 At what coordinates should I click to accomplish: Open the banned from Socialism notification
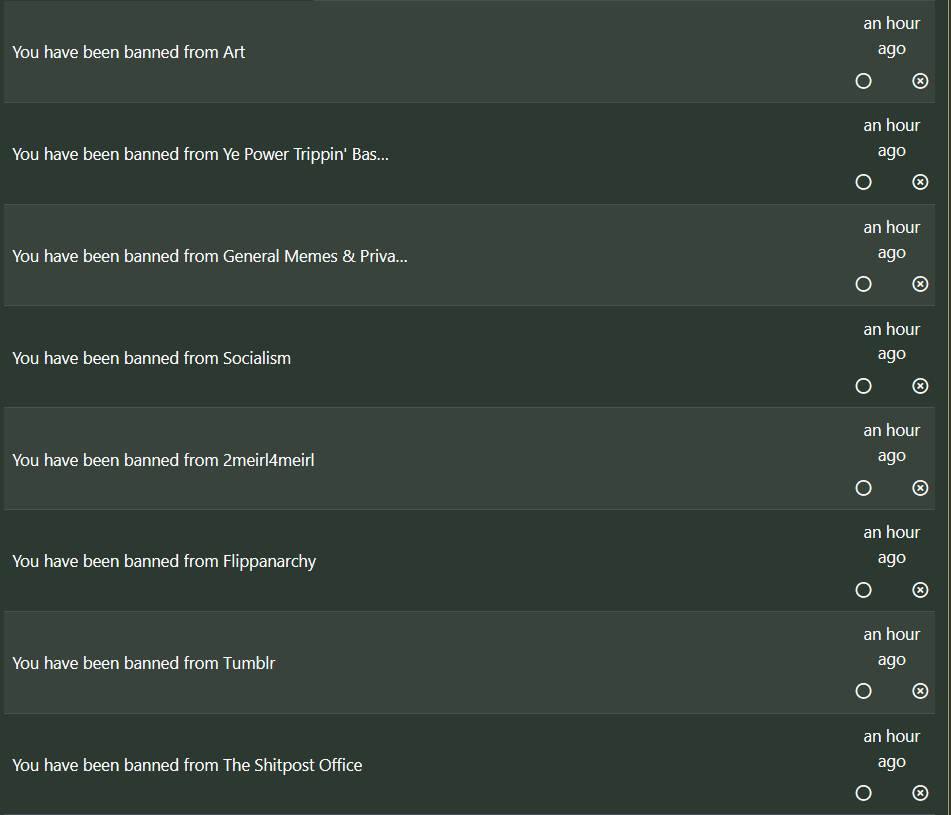tap(152, 358)
